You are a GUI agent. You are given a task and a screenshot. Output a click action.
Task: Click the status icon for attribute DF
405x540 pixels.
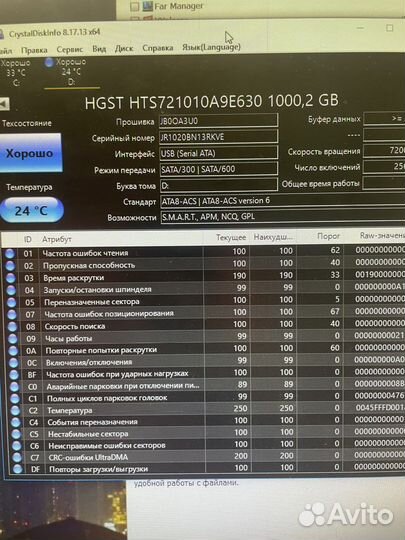coord(17,469)
